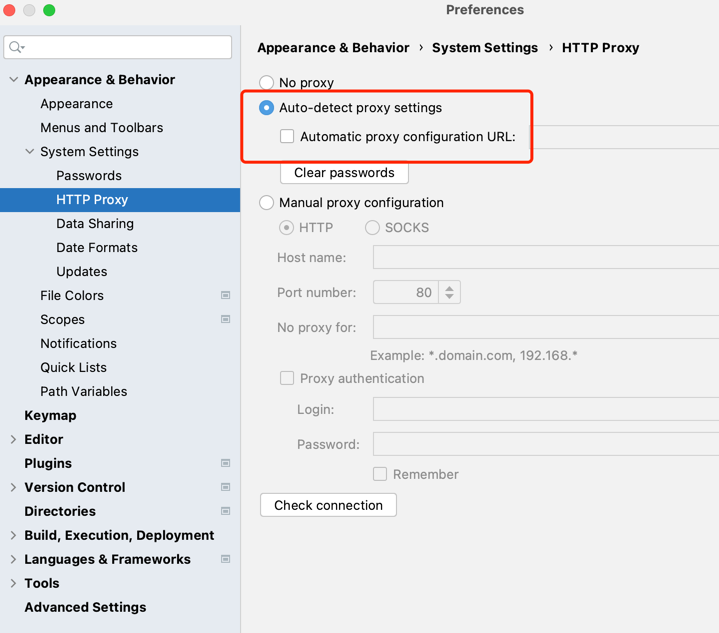The height and width of the screenshot is (633, 719).
Task: Open the Scopes settings page
Action: pos(62,319)
